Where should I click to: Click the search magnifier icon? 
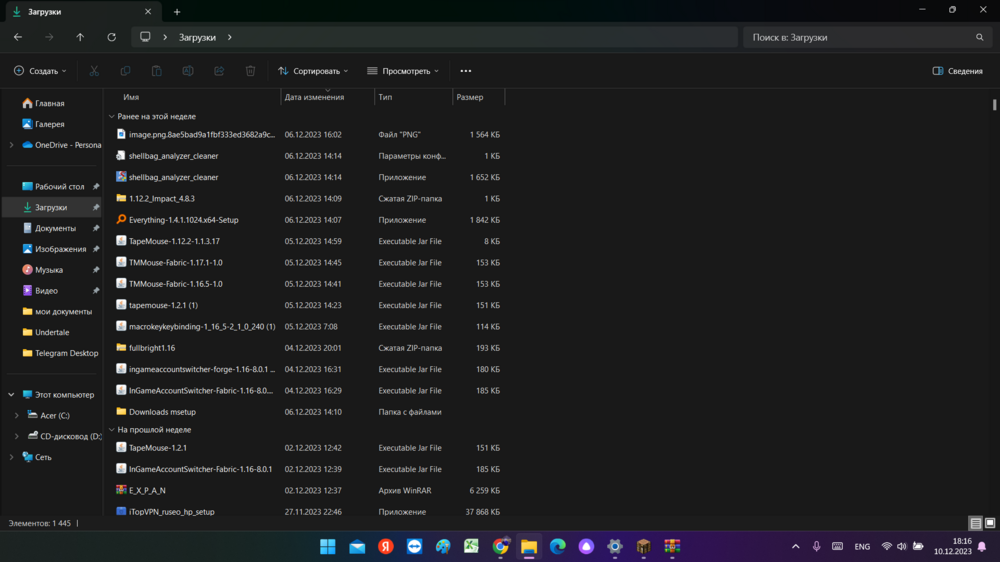980,37
